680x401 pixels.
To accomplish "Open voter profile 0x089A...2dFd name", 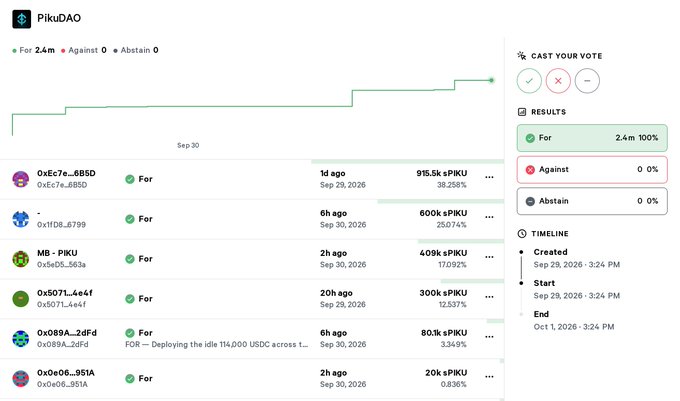I will (x=67, y=333).
